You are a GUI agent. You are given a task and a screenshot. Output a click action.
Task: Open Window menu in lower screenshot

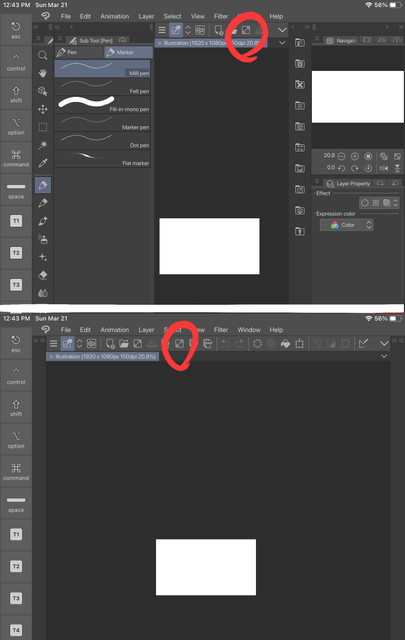coord(249,330)
